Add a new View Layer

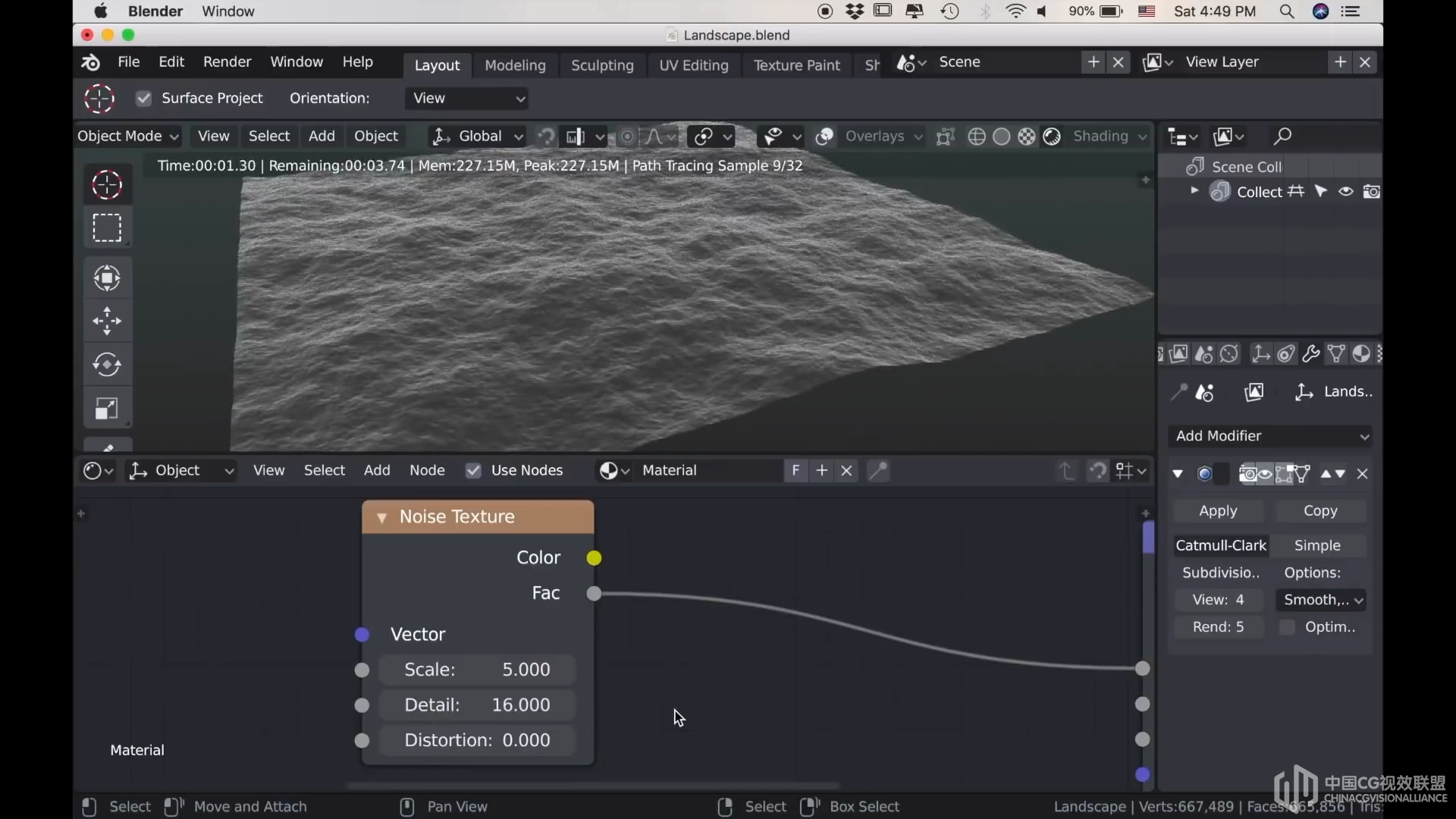(1341, 62)
